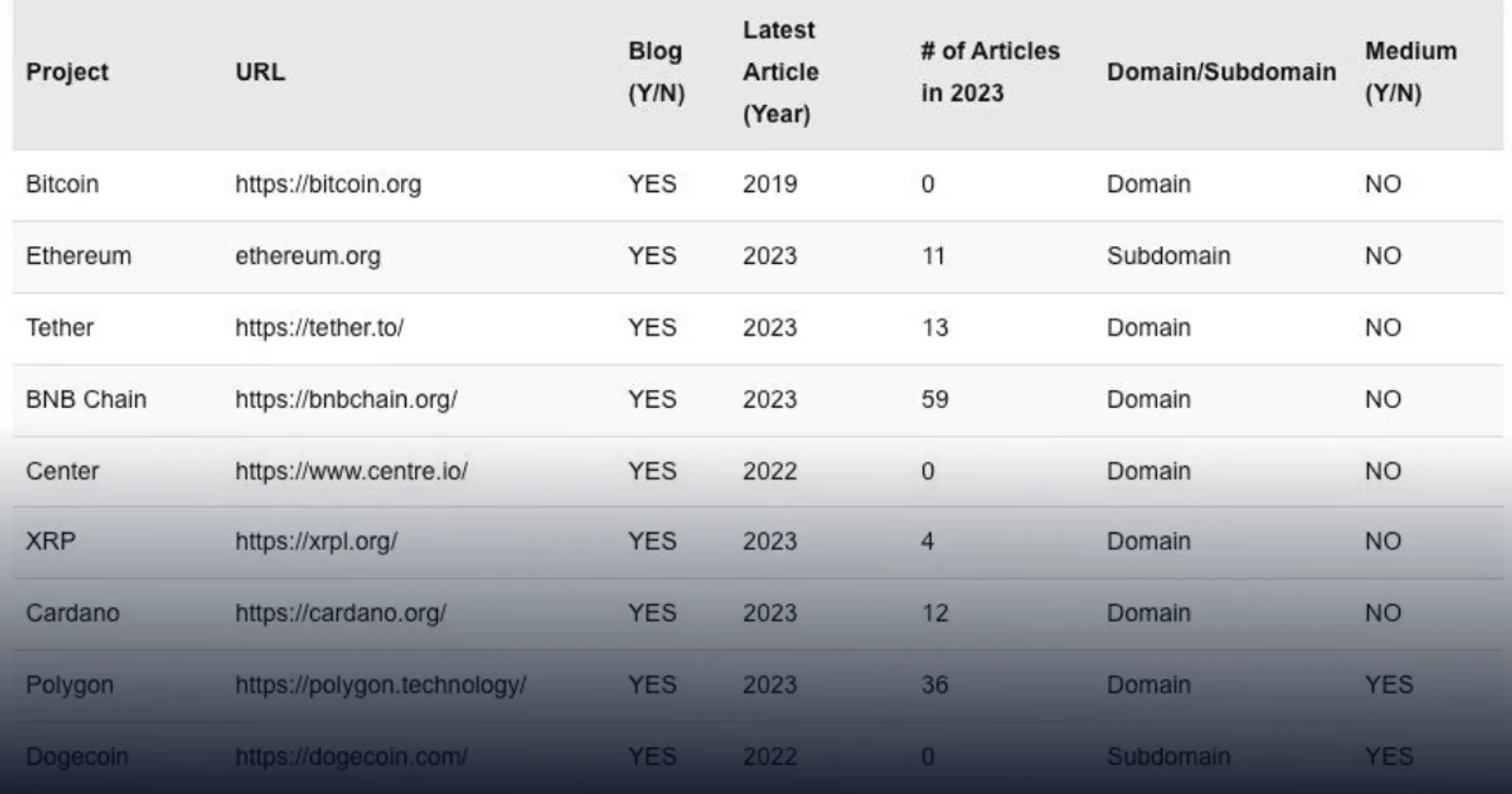Image resolution: width=1512 pixels, height=794 pixels.
Task: Click Ethereum's latest article year 2023
Action: tap(769, 256)
